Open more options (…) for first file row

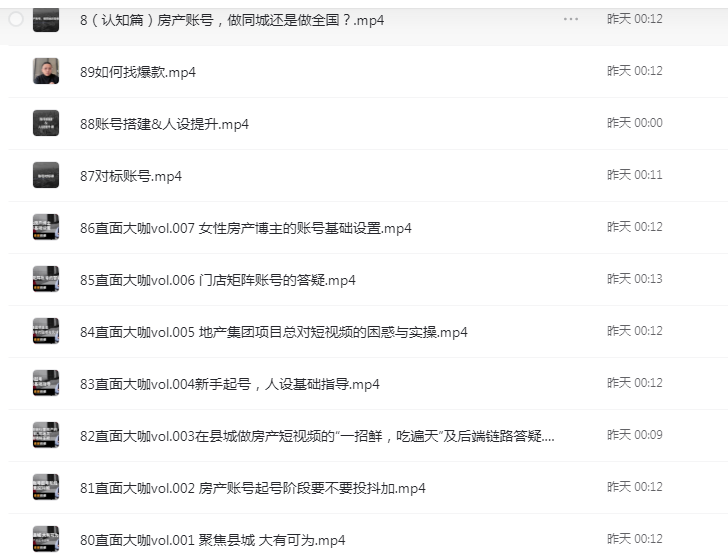click(571, 19)
